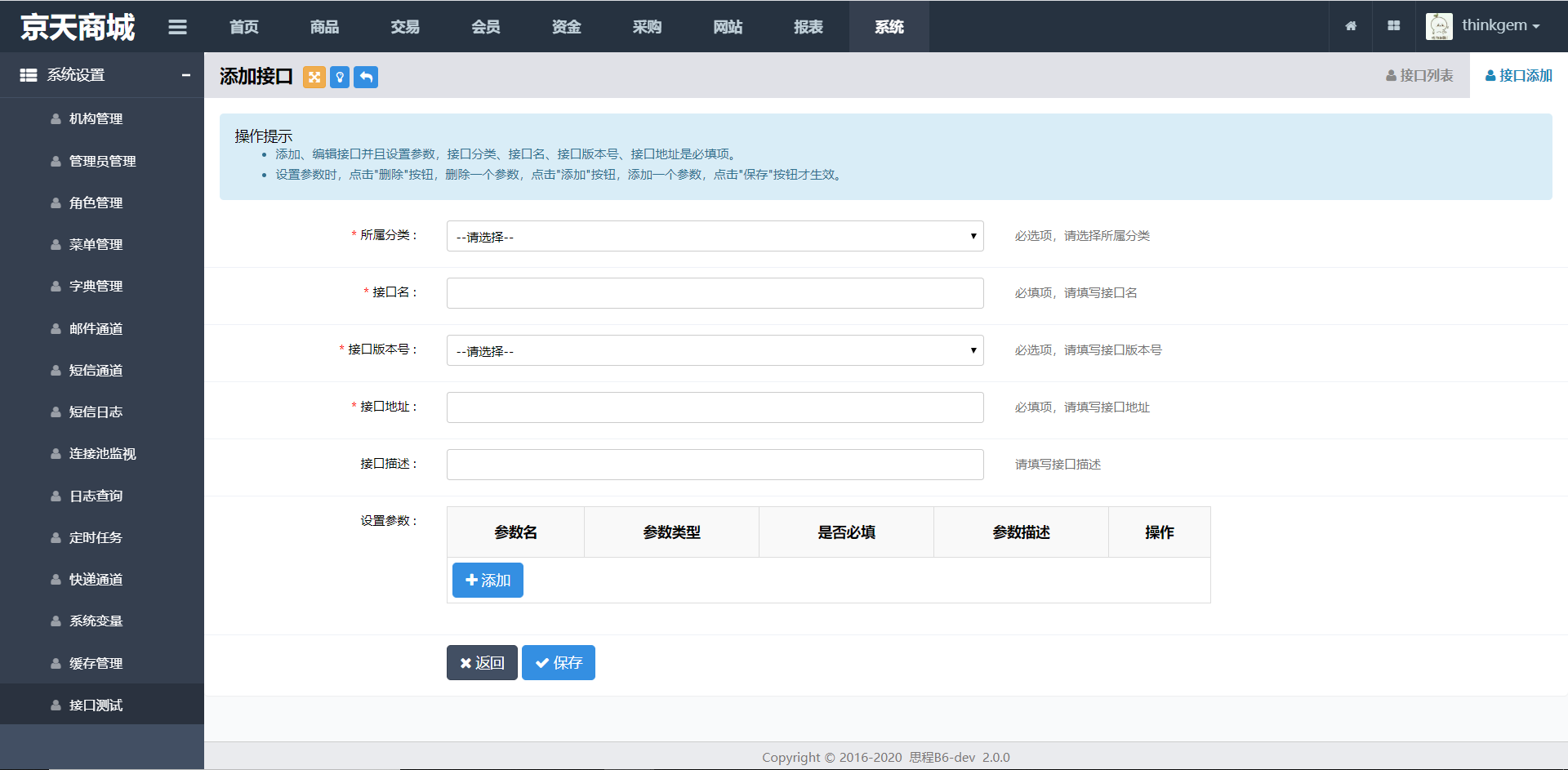Image resolution: width=1568 pixels, height=770 pixels.
Task: Go to 首页 in top navigation
Action: [x=244, y=27]
